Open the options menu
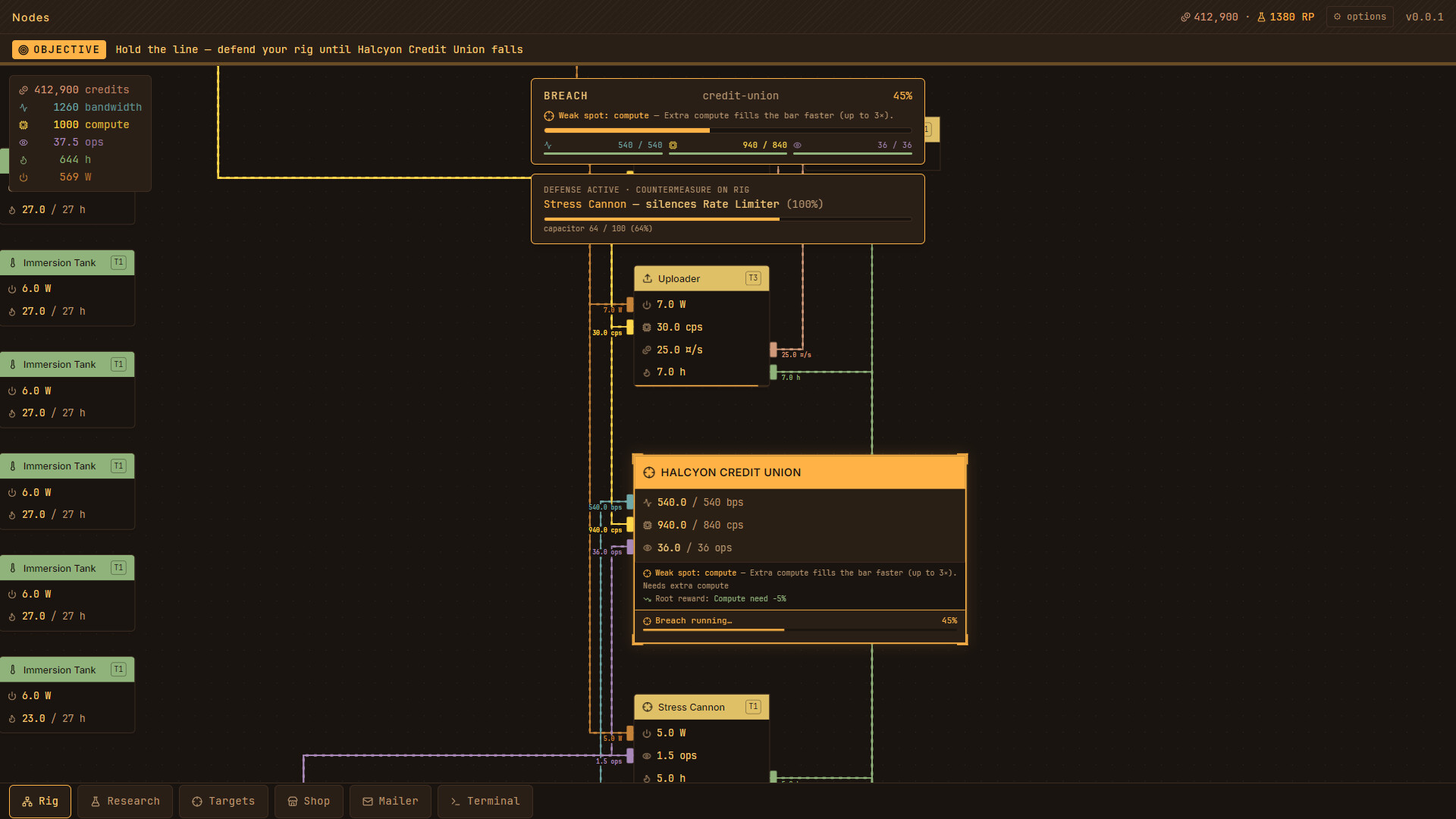This screenshot has width=1456, height=819. click(x=1360, y=17)
